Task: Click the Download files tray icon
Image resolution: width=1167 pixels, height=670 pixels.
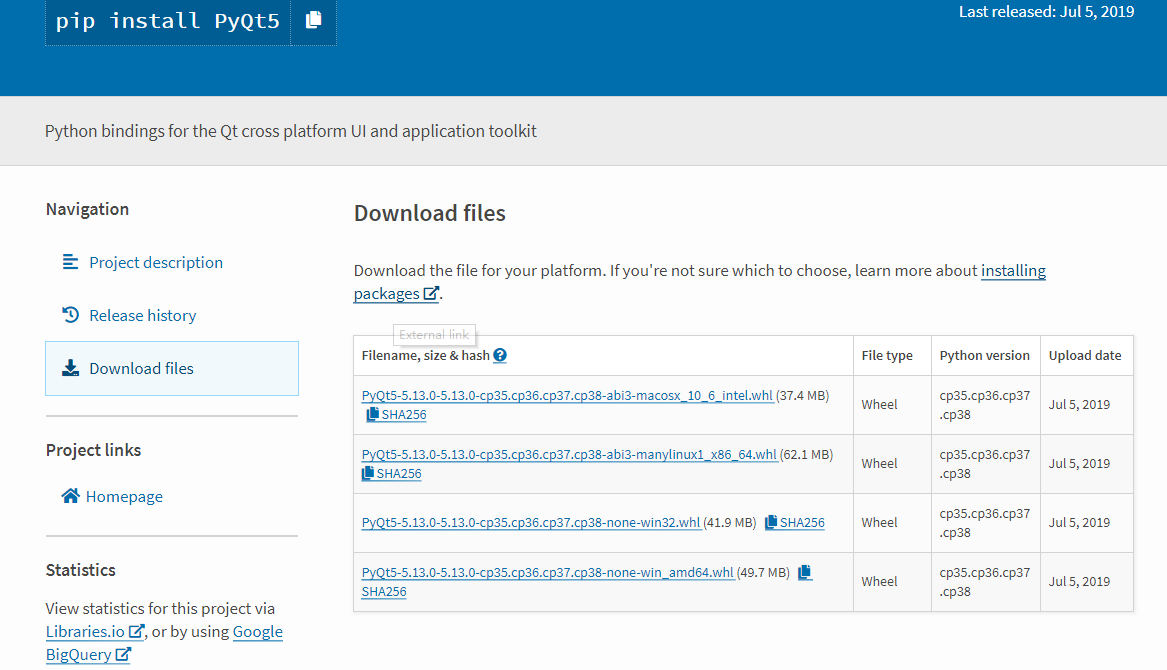Action: [70, 368]
